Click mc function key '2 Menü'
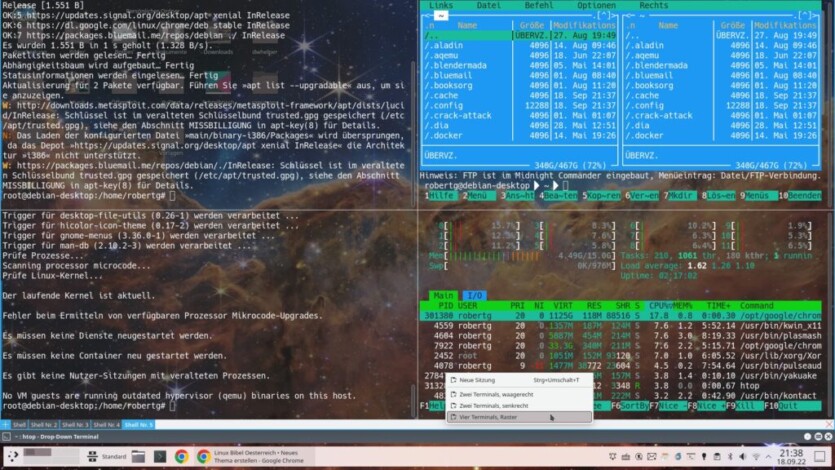The height and width of the screenshot is (470, 835). pos(477,195)
